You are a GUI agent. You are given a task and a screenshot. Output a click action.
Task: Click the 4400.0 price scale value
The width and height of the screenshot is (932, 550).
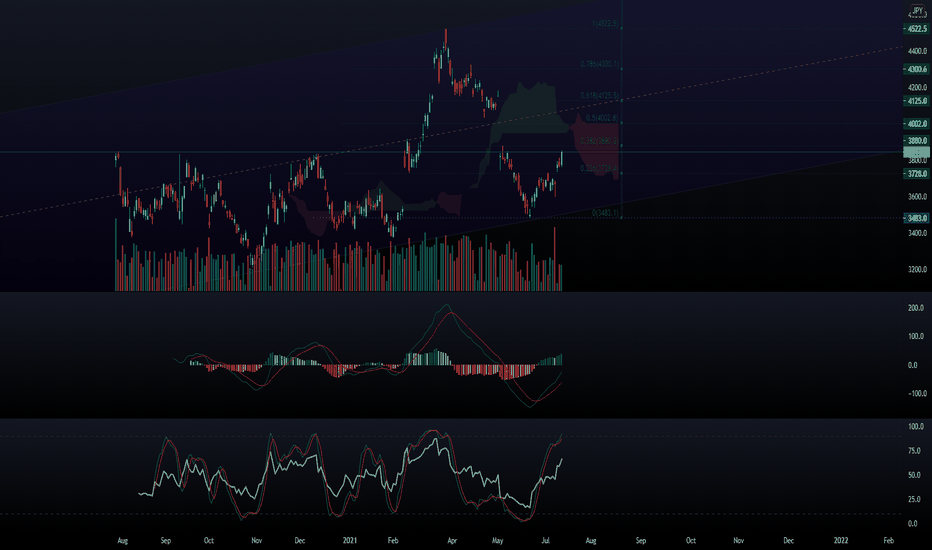pos(917,51)
